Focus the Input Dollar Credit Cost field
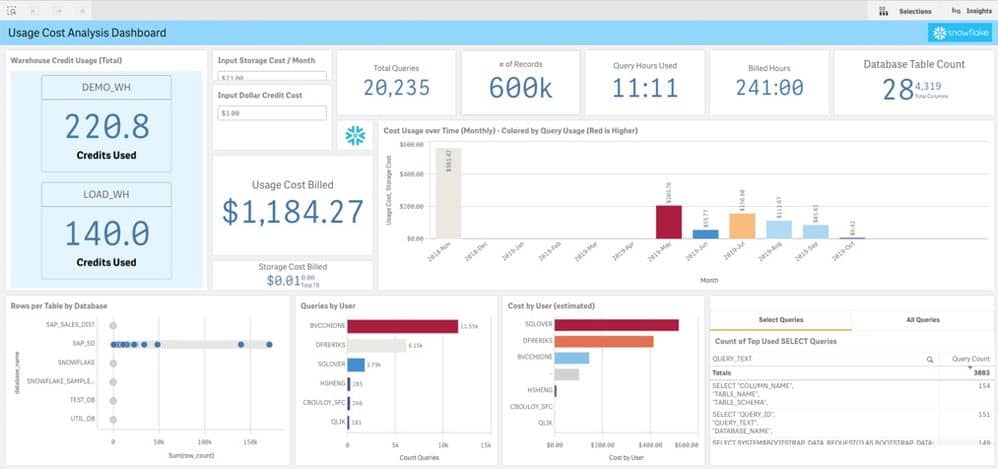The height and width of the screenshot is (469, 998). pyautogui.click(x=272, y=113)
